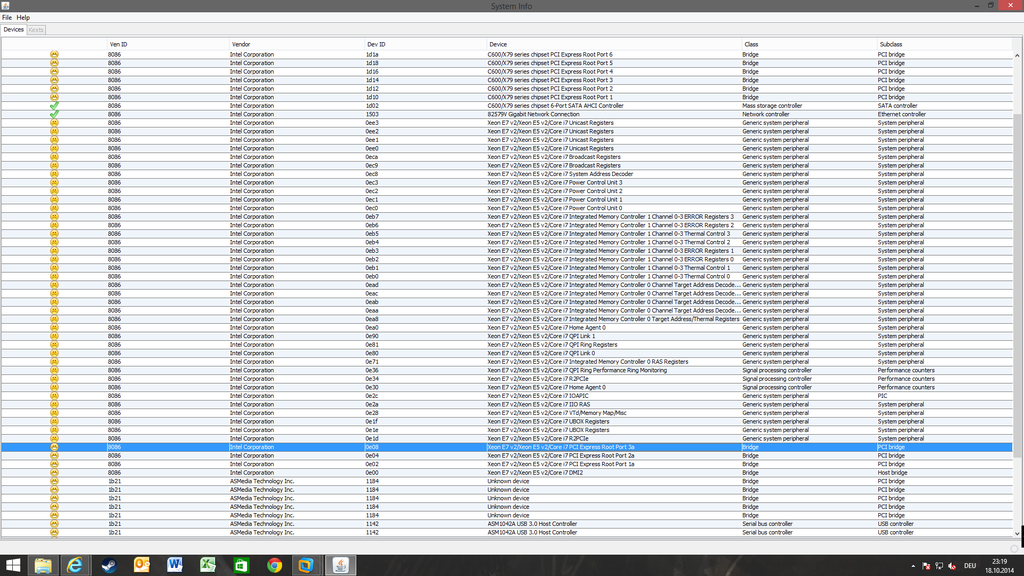This screenshot has width=1024, height=576.
Task: Open the File menu
Action: pyautogui.click(x=7, y=18)
